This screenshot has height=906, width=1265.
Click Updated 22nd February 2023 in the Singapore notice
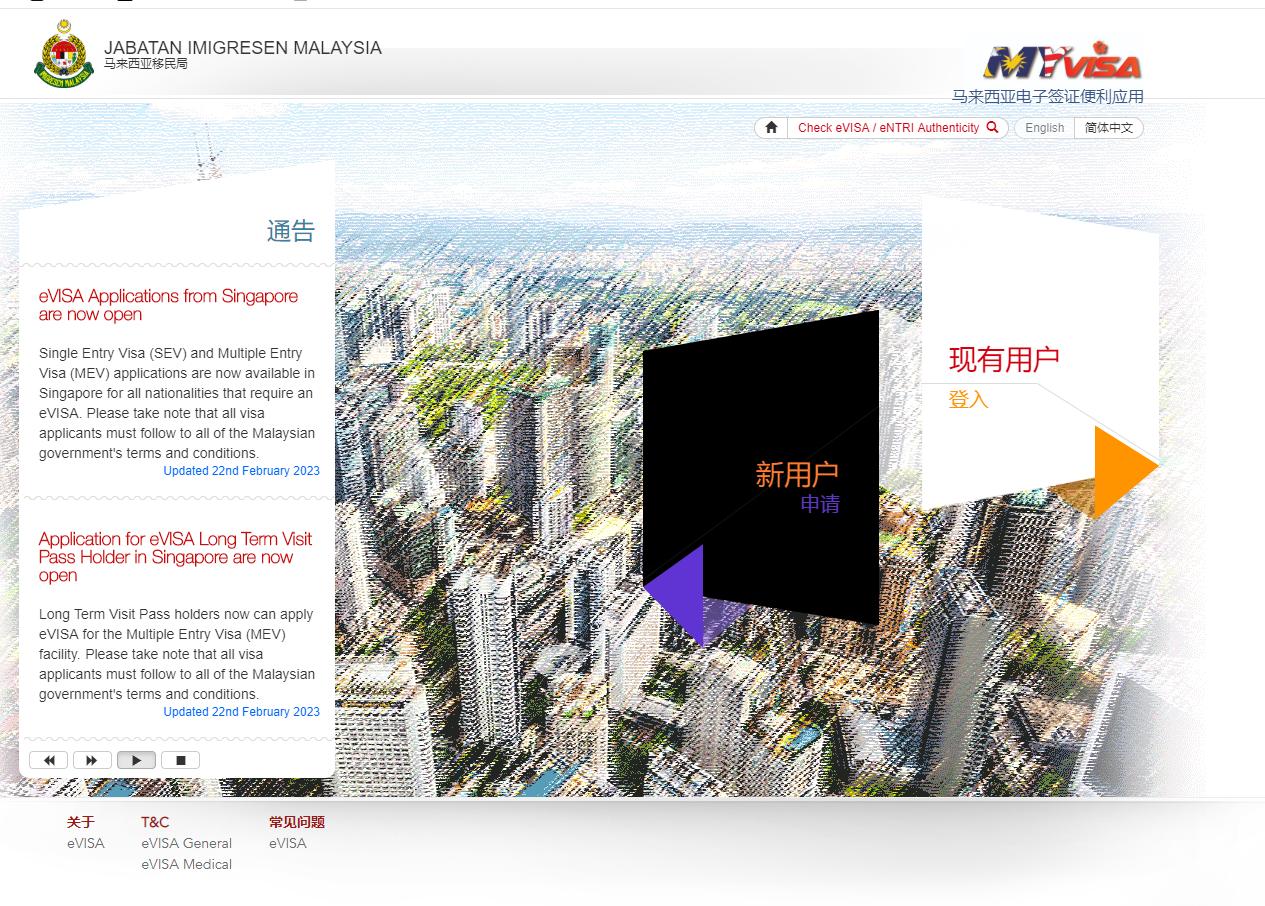click(241, 470)
